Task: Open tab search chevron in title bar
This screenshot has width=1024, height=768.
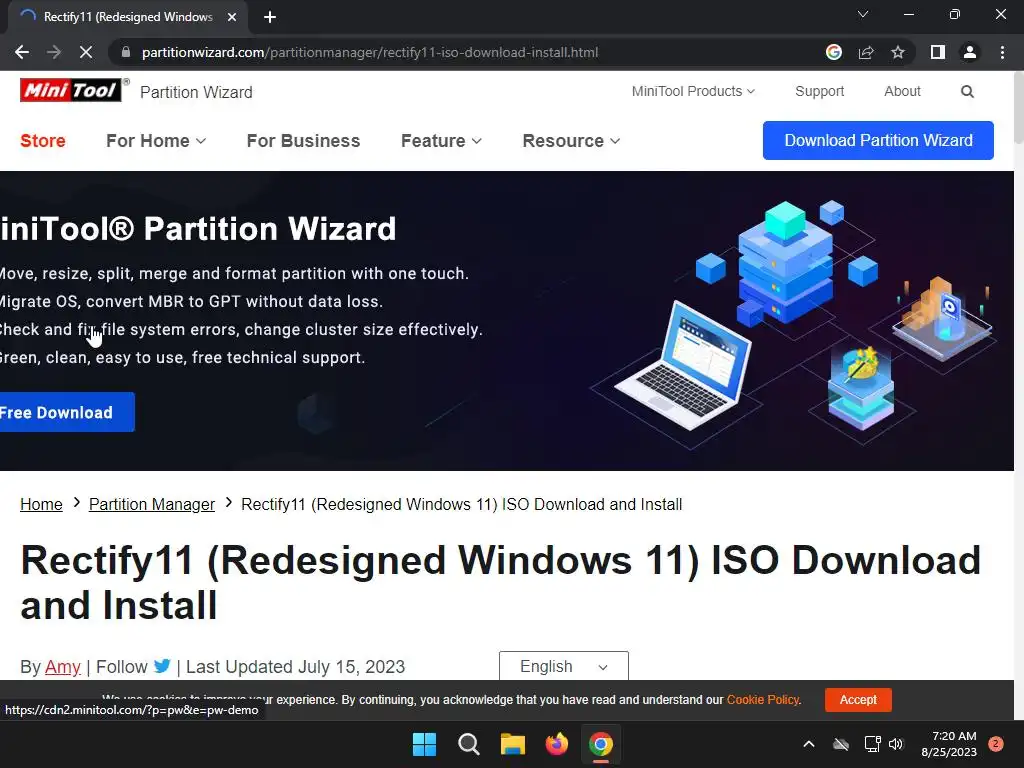Action: point(863,14)
